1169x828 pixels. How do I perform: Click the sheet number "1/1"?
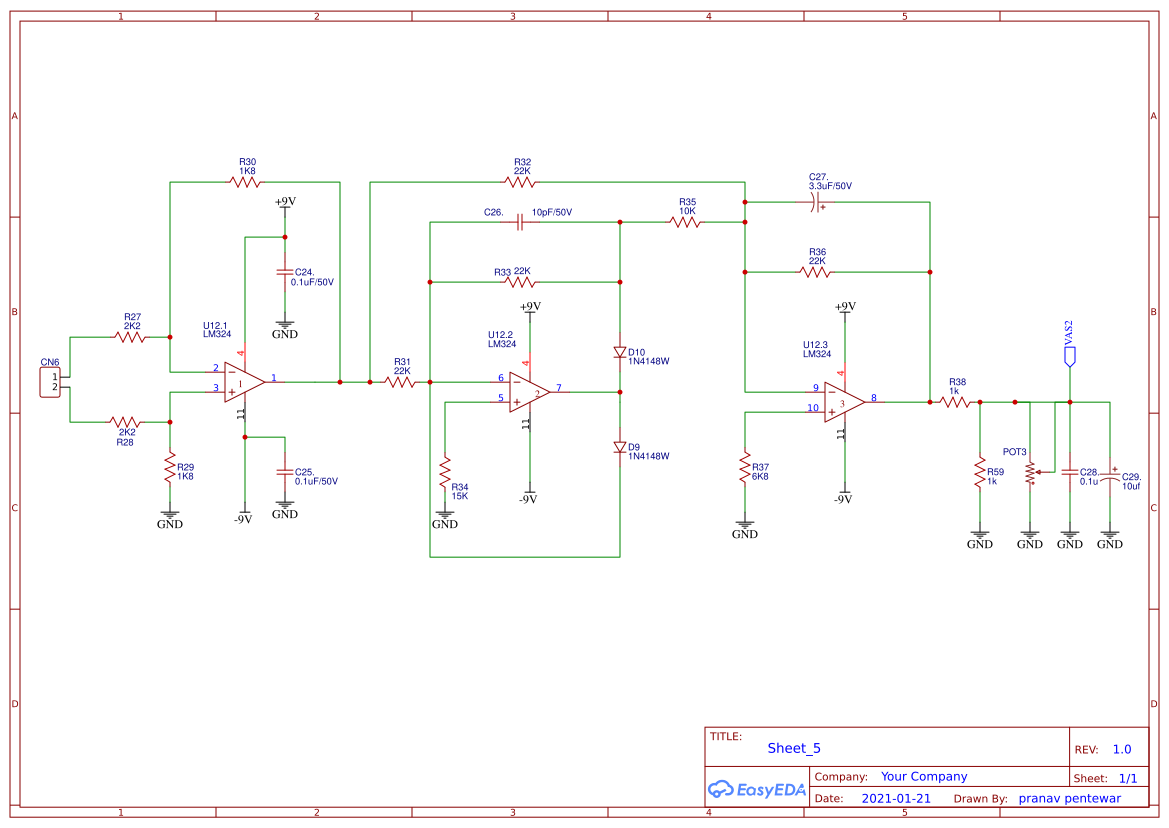coord(1128,778)
